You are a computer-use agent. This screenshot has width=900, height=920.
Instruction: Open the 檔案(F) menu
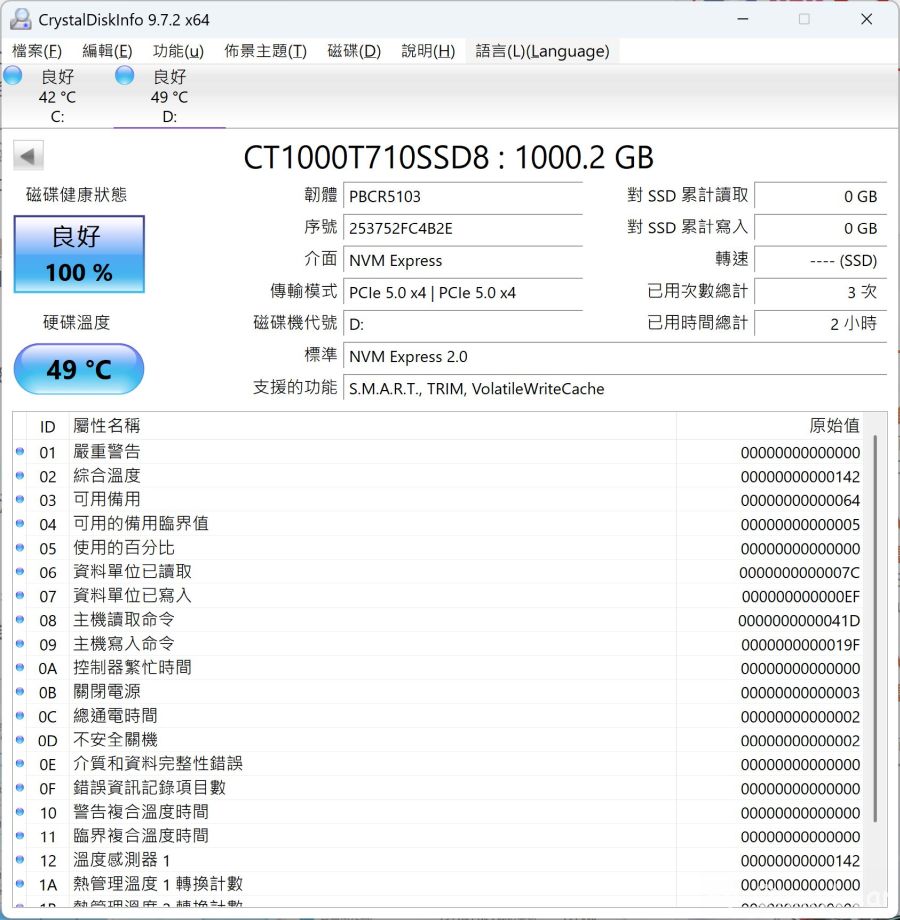[37, 51]
